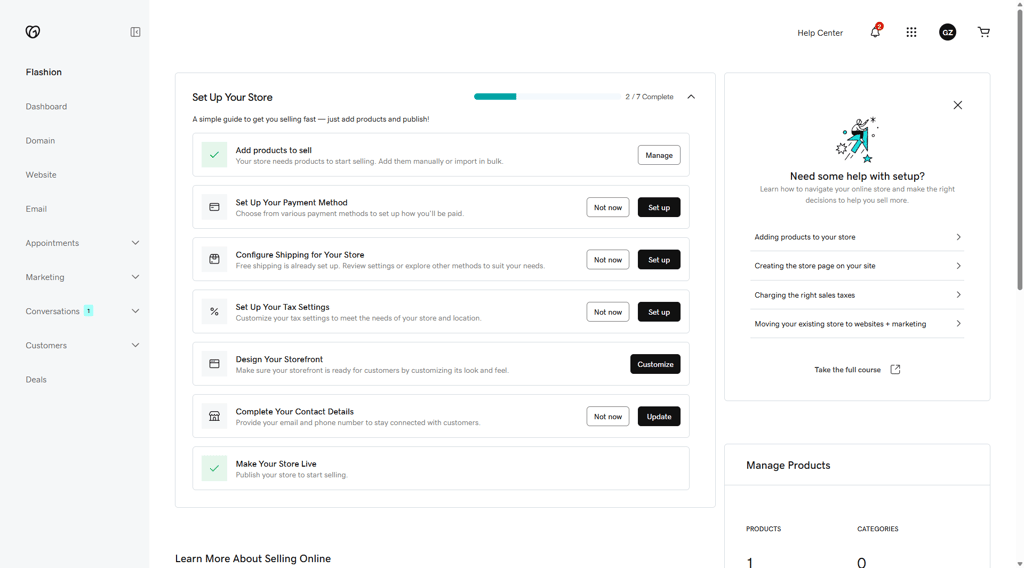Screen dimensions: 1024x568
Task: Click the CATEGORIES label
Action: tap(878, 529)
